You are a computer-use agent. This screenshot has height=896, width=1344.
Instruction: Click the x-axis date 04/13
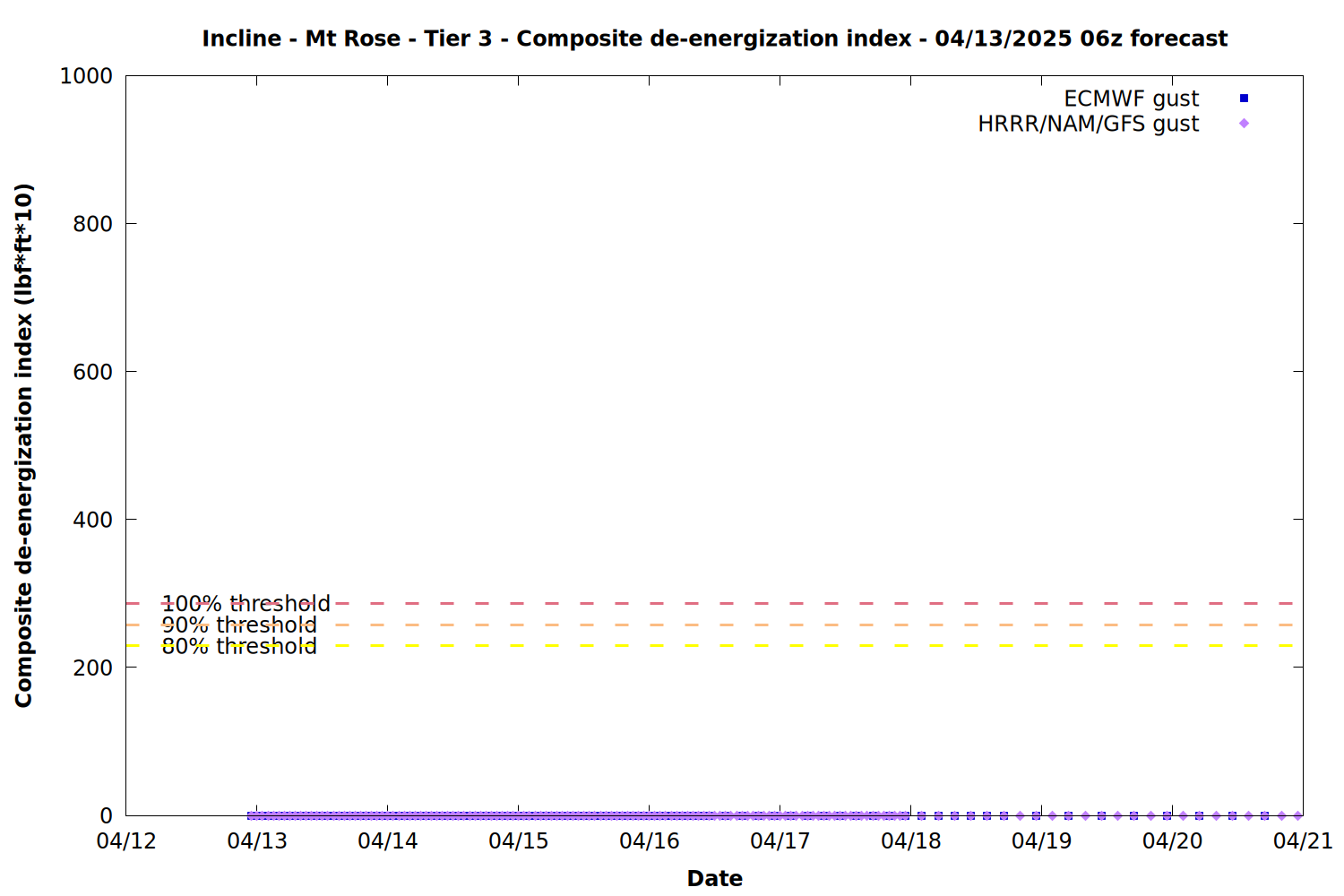257,841
